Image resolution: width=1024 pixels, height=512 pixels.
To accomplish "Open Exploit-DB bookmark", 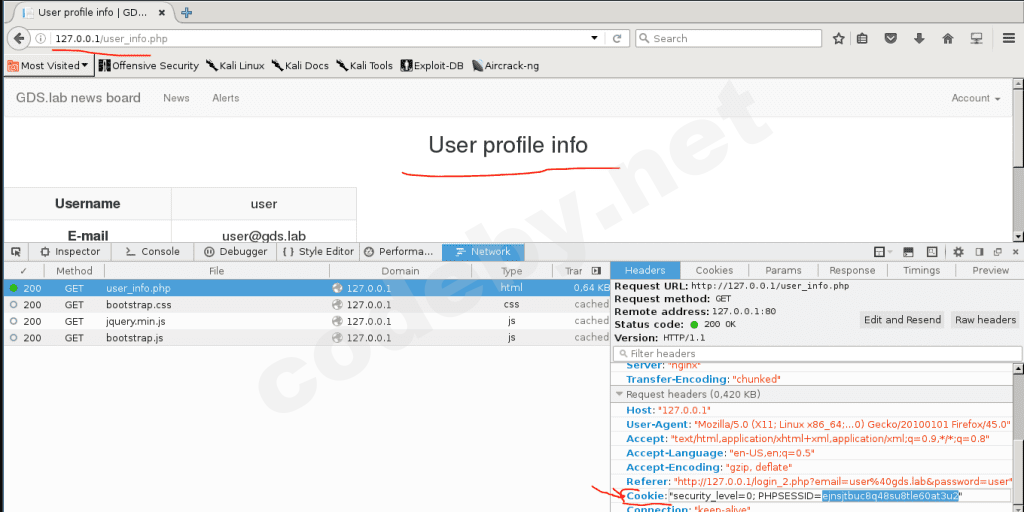I will tap(432, 65).
